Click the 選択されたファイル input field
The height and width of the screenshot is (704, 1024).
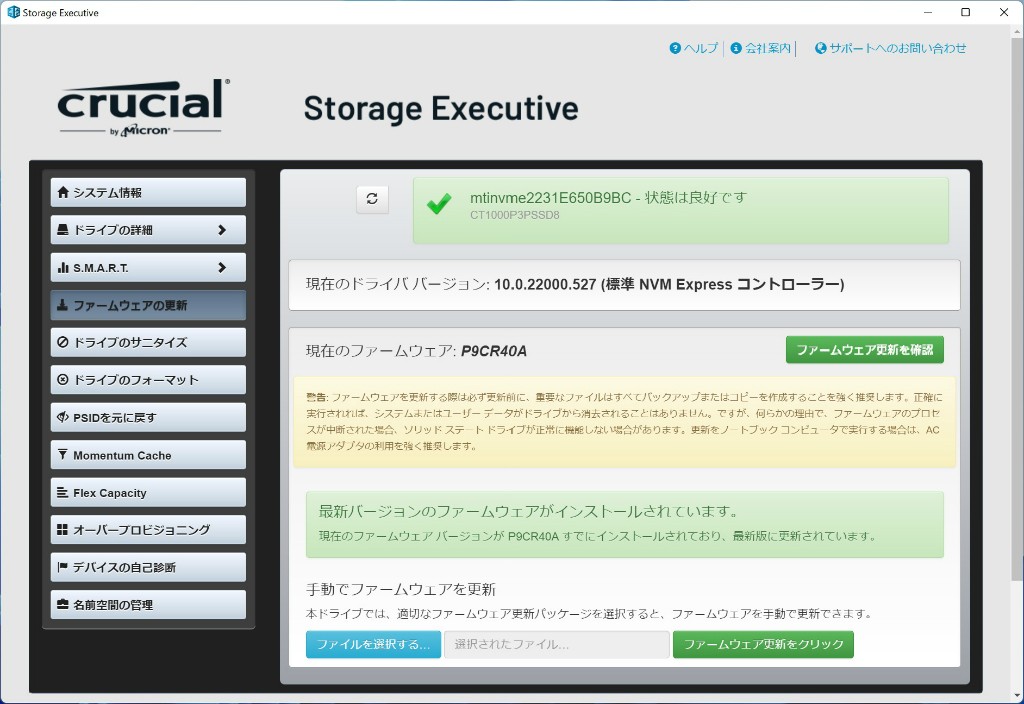(x=556, y=645)
